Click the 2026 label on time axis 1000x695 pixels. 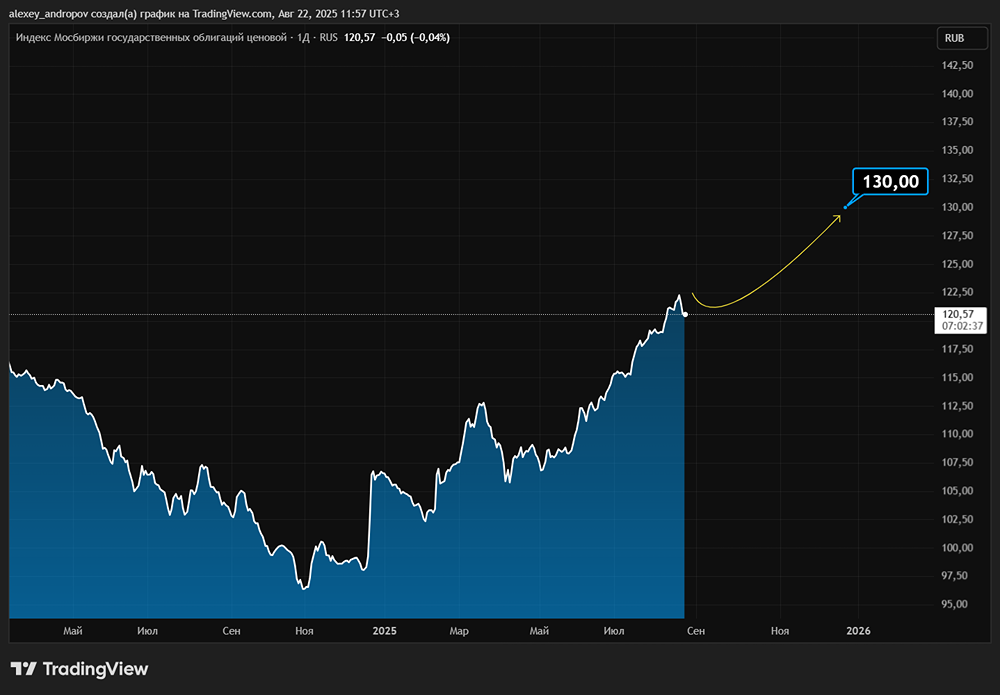[858, 631]
